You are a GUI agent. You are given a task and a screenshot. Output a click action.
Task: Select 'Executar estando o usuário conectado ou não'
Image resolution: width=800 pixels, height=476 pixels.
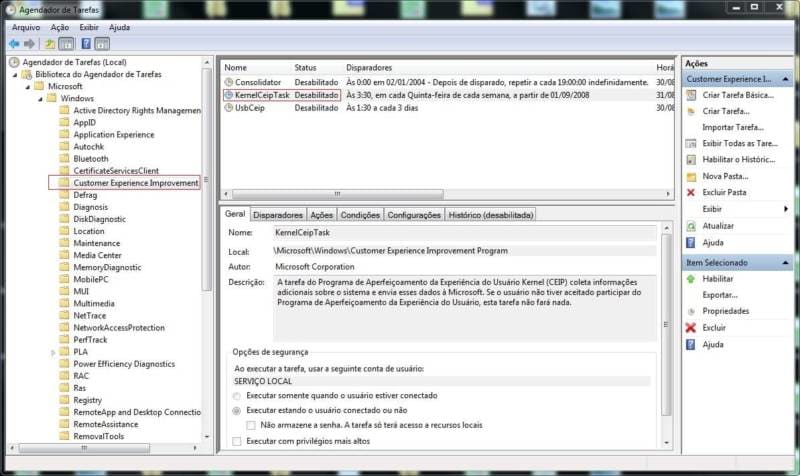(237, 411)
